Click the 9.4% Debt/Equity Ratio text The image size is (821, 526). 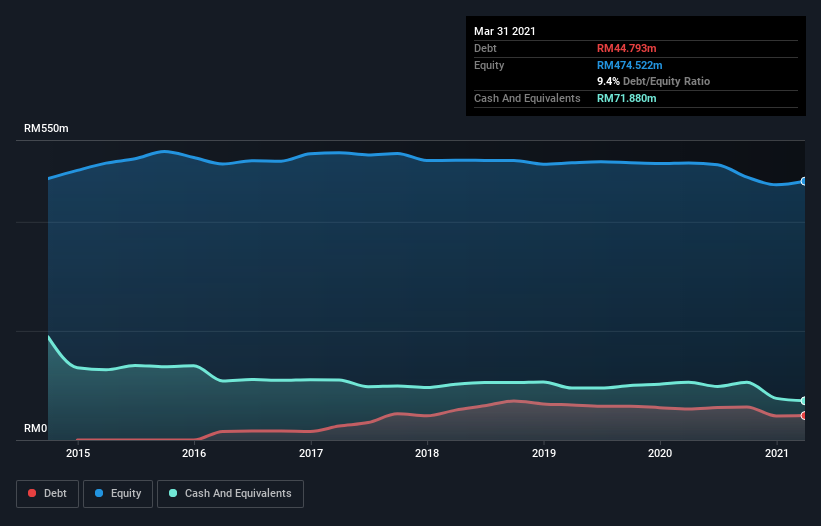click(x=653, y=82)
